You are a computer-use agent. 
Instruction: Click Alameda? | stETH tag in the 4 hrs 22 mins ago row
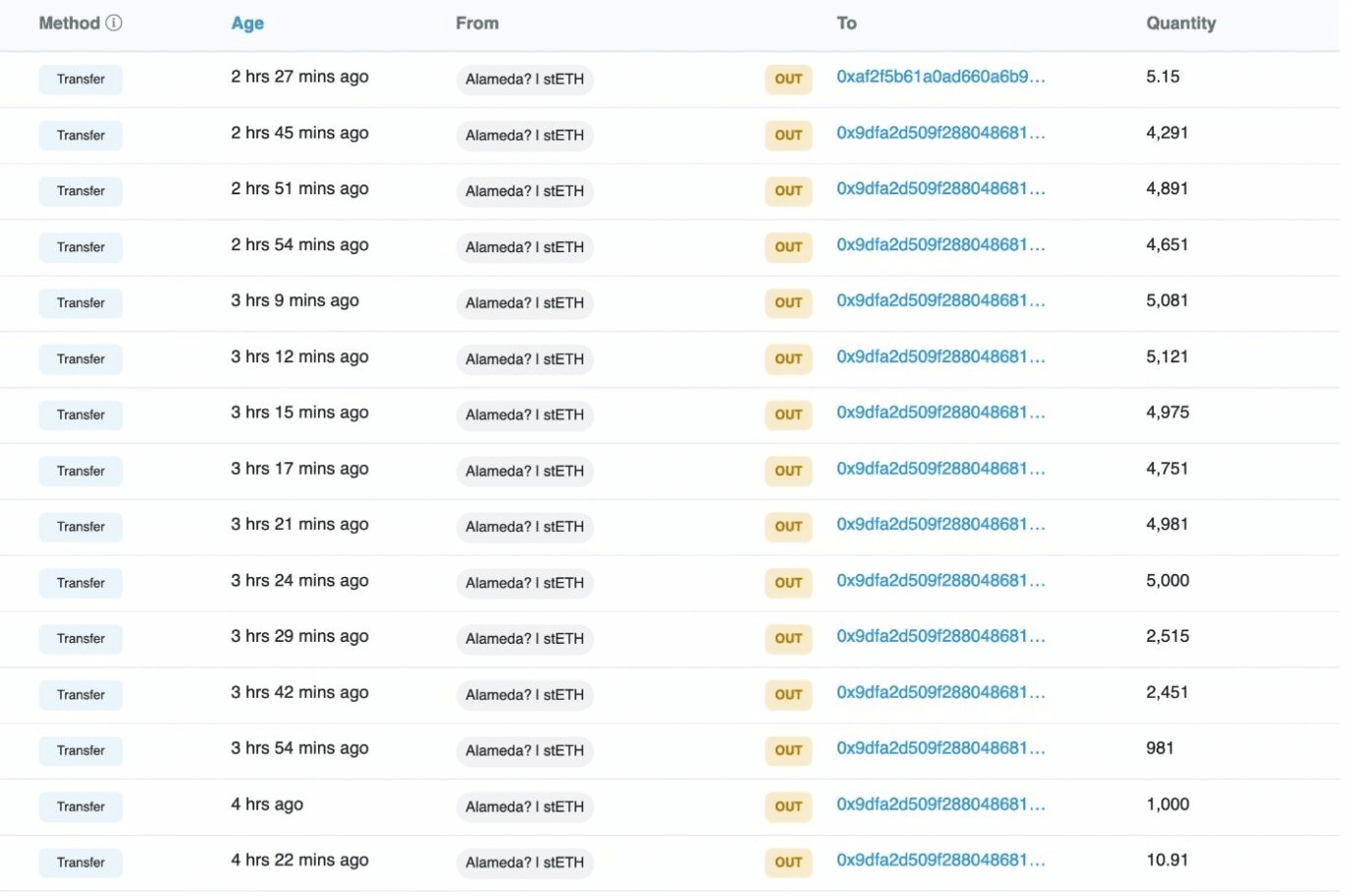click(524, 863)
